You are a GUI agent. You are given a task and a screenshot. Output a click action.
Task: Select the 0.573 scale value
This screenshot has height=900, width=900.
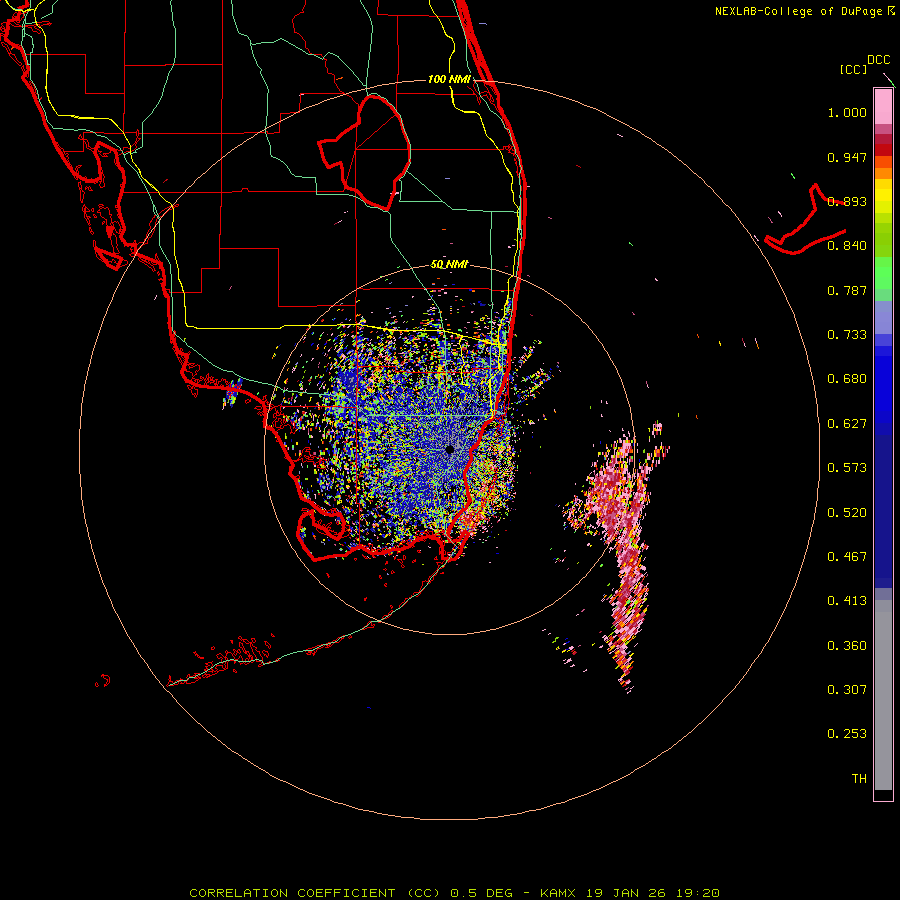coord(847,468)
